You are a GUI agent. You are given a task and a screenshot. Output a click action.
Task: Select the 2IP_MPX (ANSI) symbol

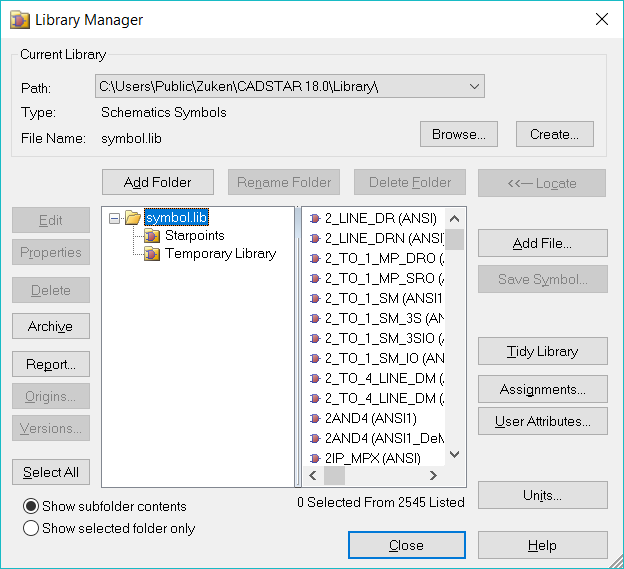[373, 458]
